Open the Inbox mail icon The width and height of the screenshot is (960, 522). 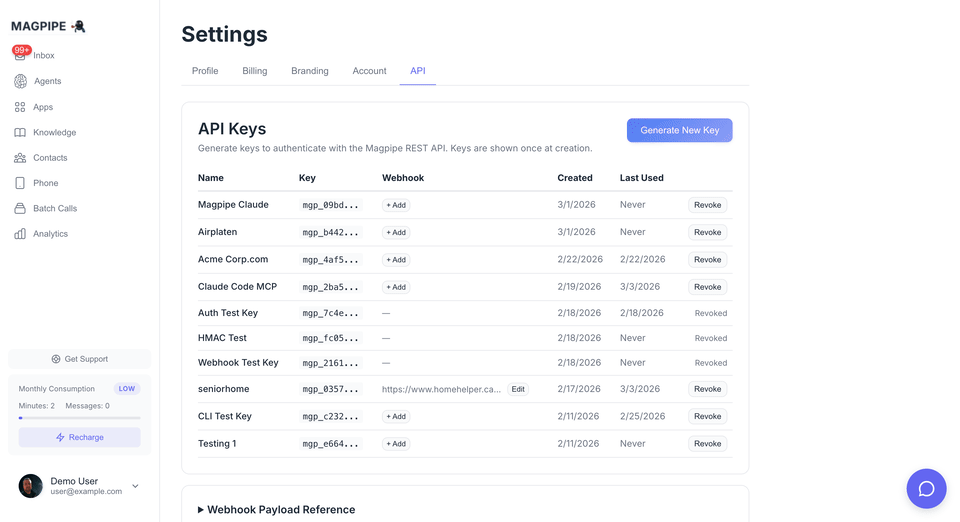(x=20, y=56)
